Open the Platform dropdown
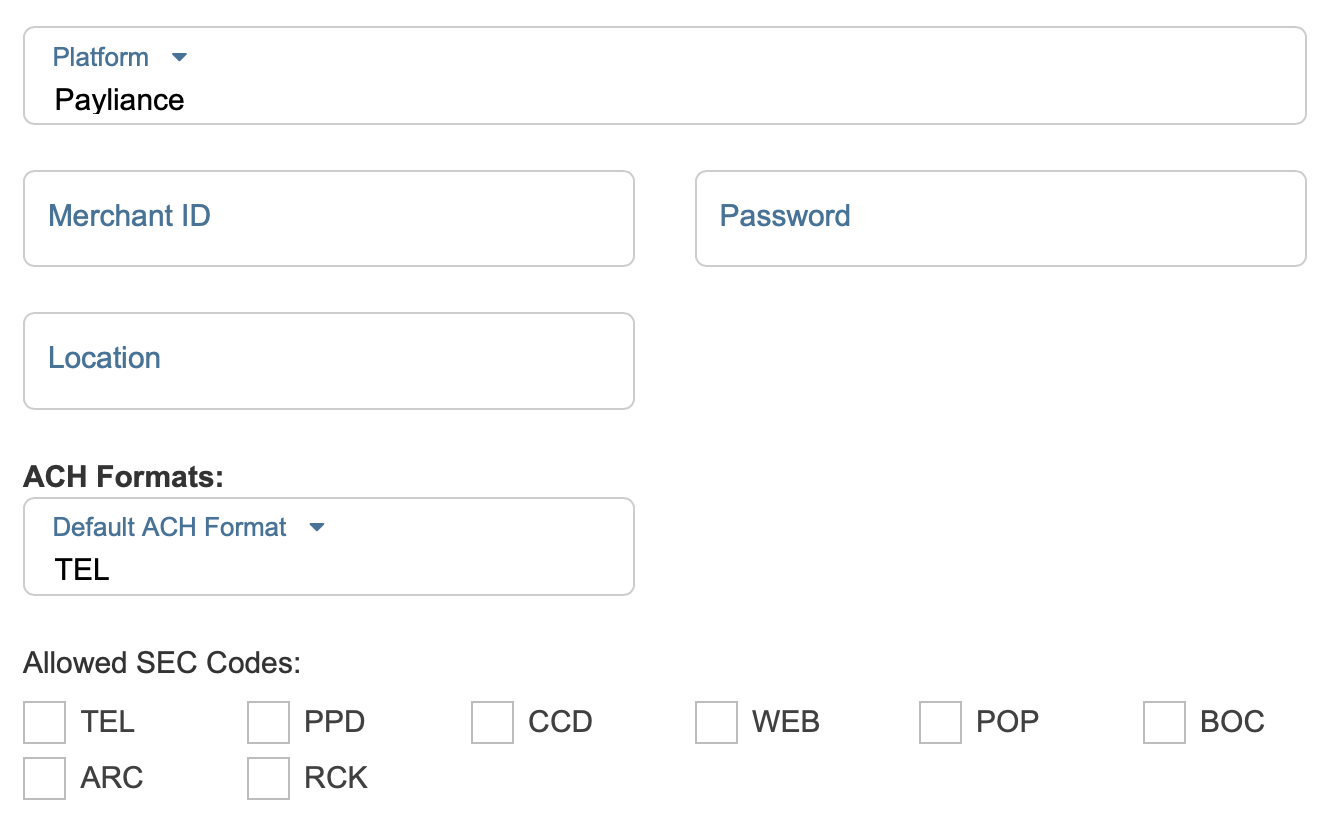Screen dimensions: 1324x838 664,76
